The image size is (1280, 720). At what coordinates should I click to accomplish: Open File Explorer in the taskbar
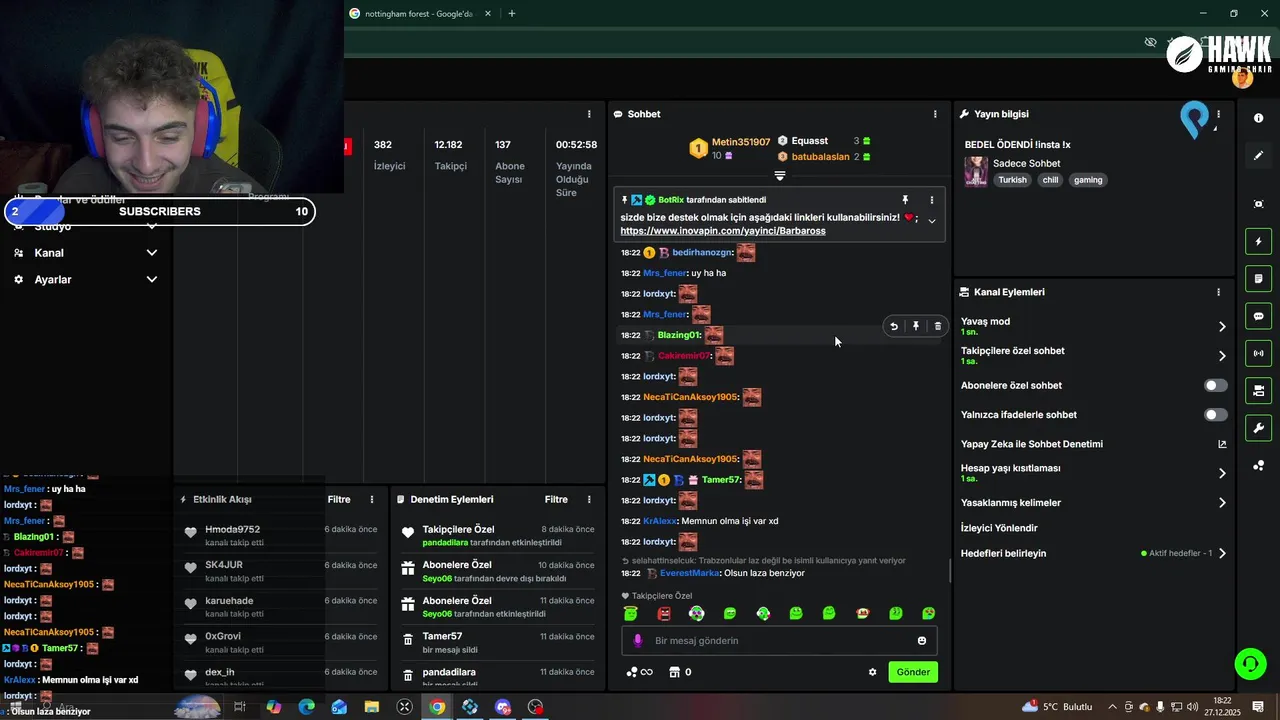372,707
